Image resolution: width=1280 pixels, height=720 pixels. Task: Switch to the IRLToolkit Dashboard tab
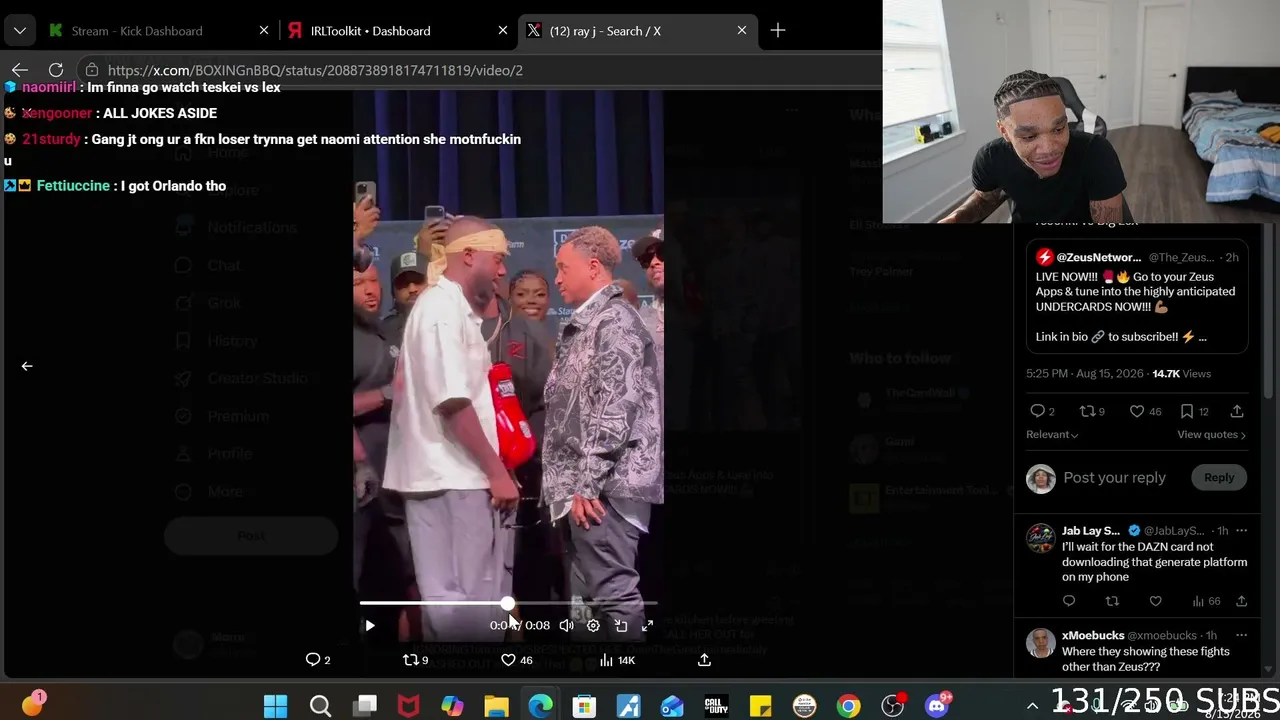coord(370,31)
